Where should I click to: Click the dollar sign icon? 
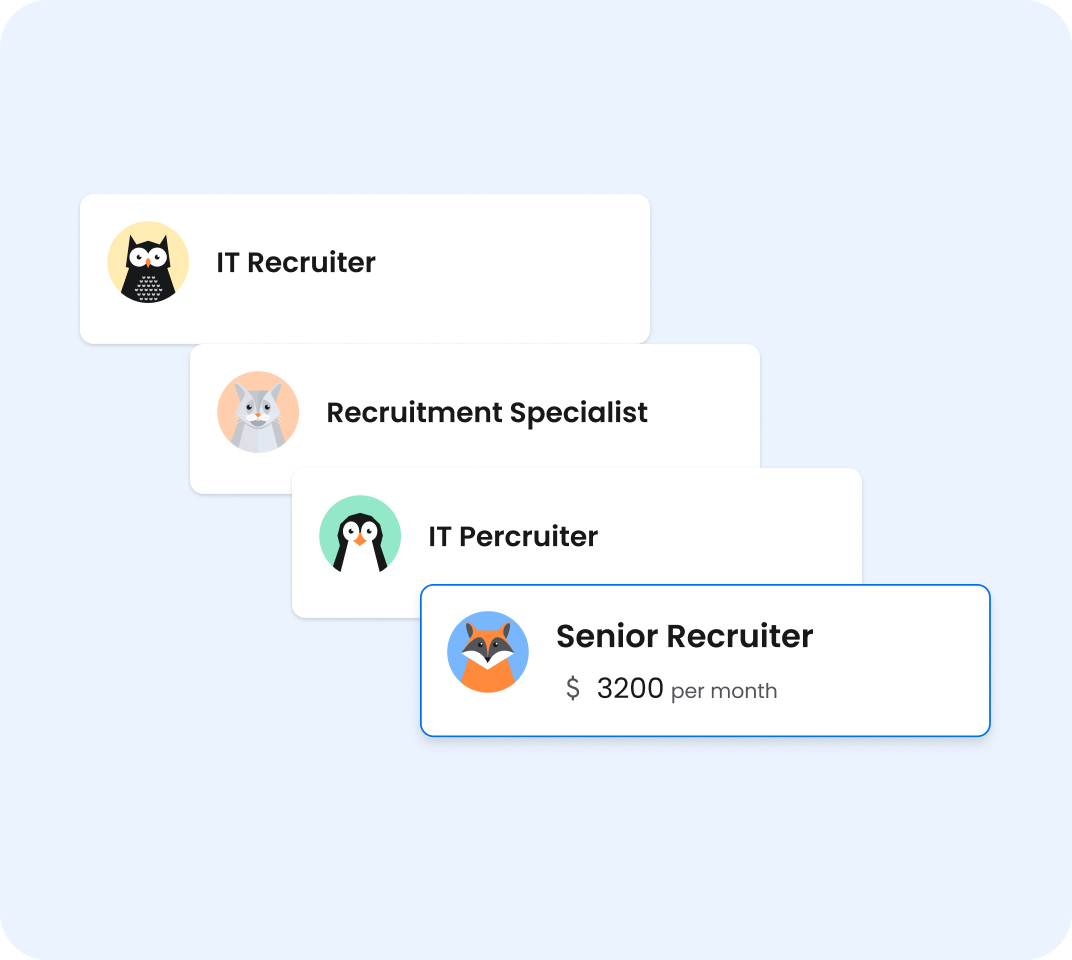[573, 689]
